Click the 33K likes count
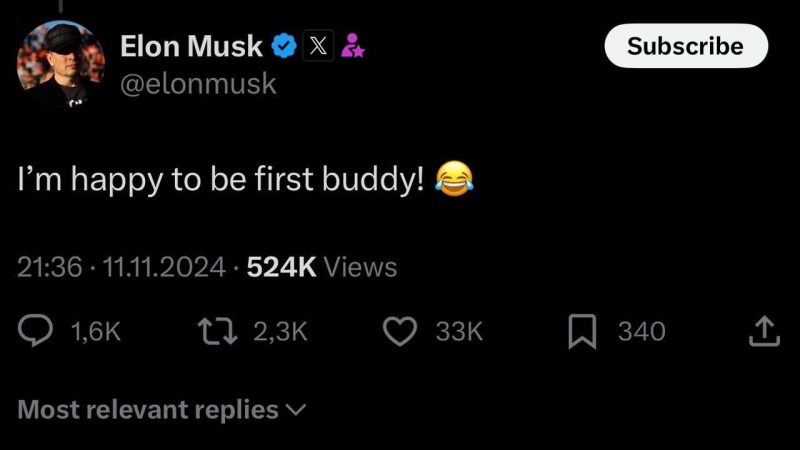The image size is (800, 450). point(460,331)
